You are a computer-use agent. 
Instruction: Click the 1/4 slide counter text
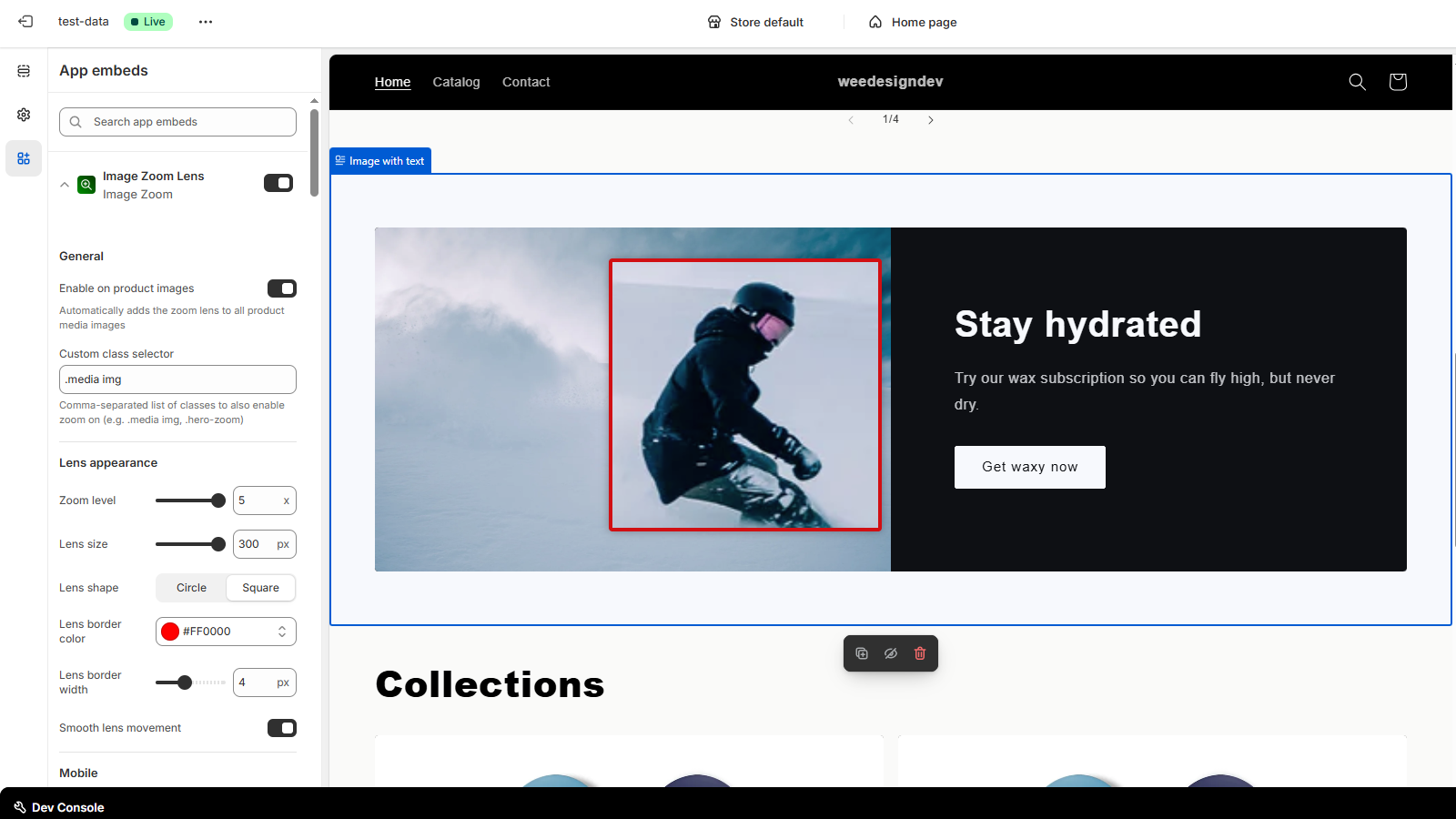(891, 120)
